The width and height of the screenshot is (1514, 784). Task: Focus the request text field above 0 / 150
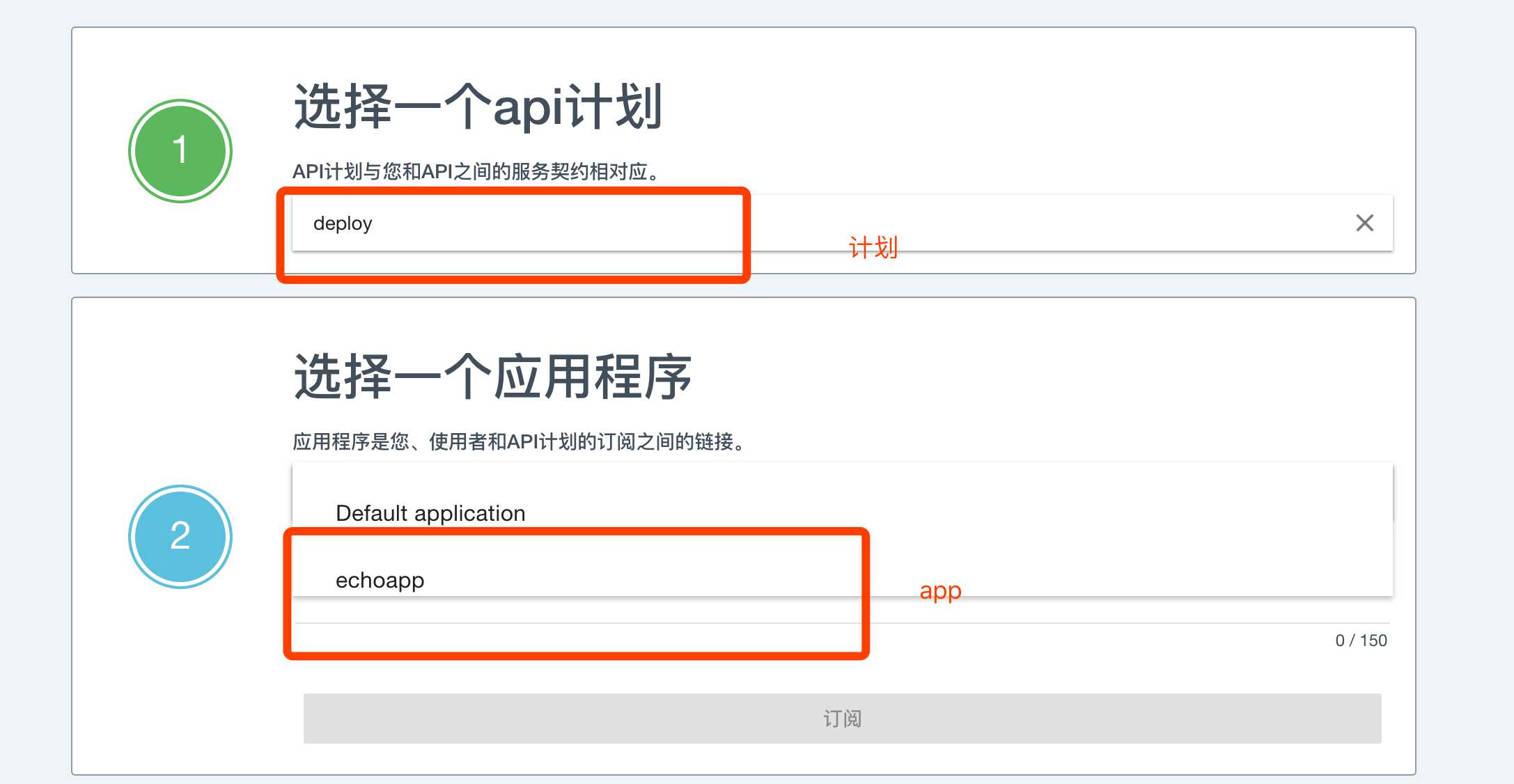click(842, 611)
